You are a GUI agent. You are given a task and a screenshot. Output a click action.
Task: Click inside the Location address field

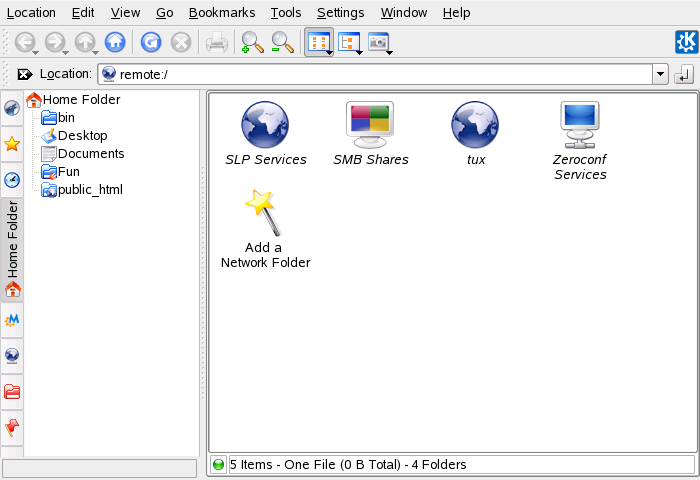click(x=380, y=74)
